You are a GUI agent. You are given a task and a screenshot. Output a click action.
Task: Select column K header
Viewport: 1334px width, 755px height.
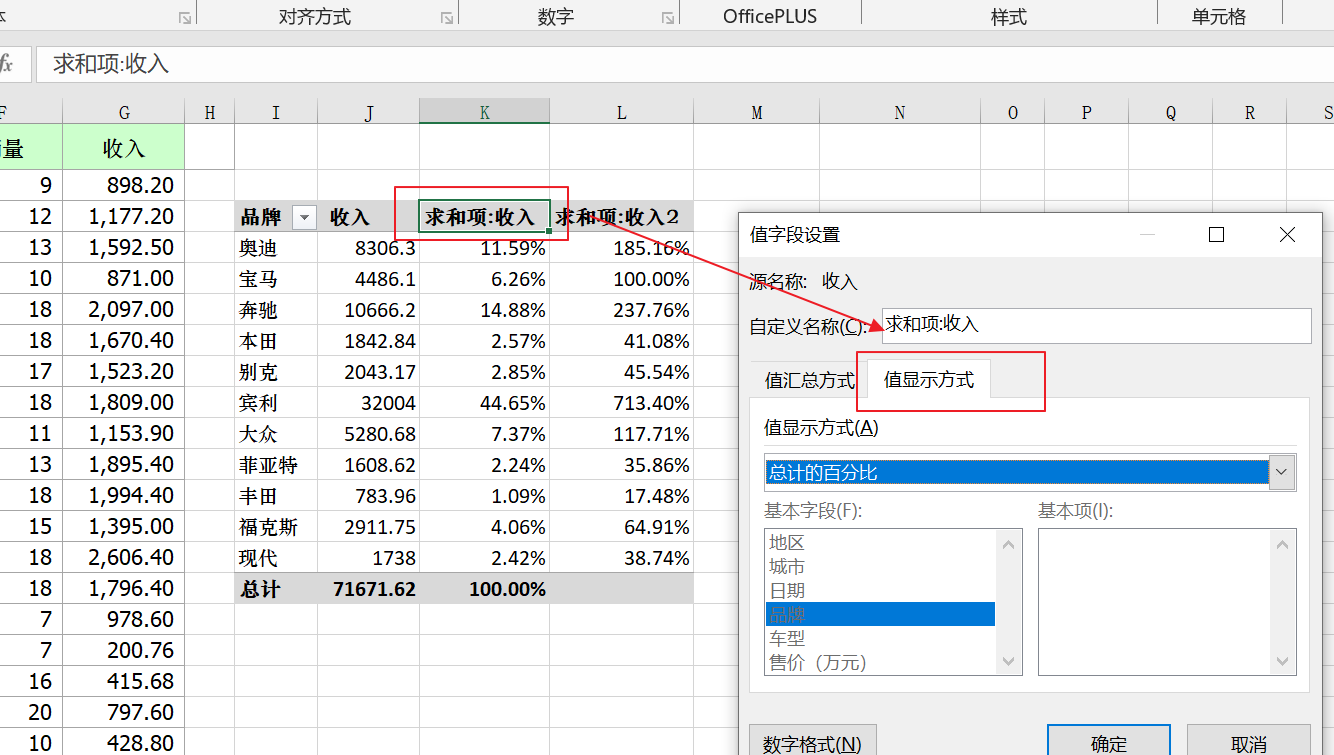(485, 112)
